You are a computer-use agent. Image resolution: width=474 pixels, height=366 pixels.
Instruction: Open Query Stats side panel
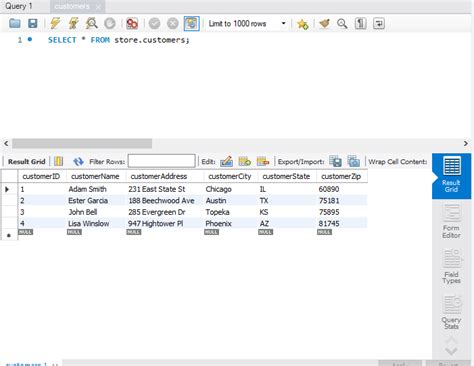click(451, 312)
